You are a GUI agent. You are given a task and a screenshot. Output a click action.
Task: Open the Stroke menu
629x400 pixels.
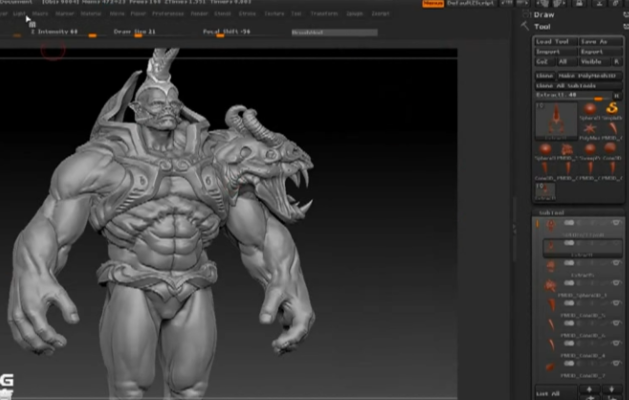pos(247,14)
